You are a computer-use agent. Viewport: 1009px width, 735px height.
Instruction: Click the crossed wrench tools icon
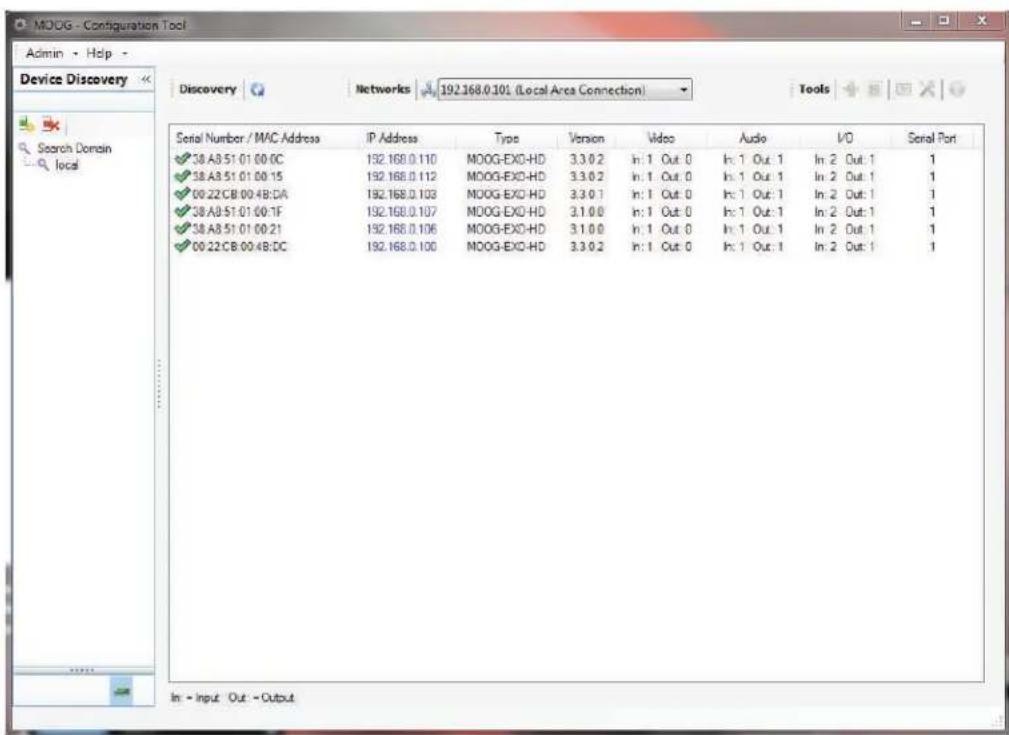(927, 89)
